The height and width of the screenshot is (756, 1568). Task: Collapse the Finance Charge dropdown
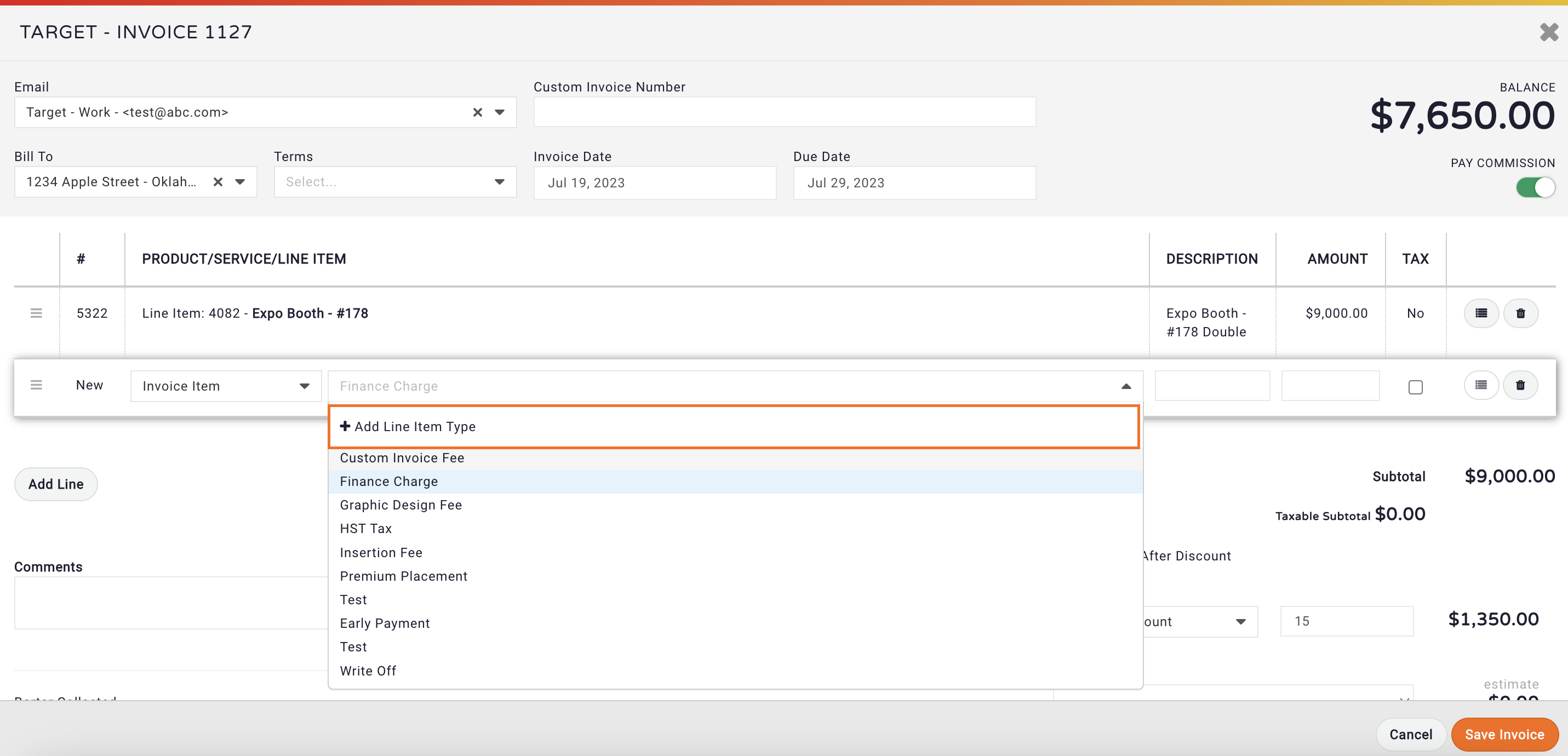coord(1126,386)
